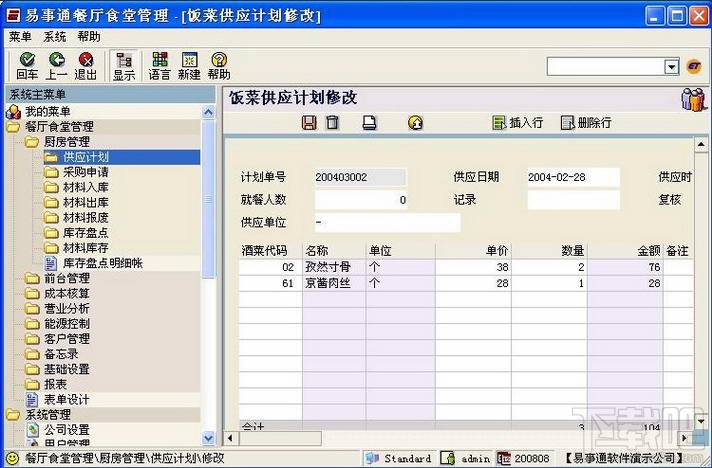Expand the 客户管理 folder

coord(67,339)
